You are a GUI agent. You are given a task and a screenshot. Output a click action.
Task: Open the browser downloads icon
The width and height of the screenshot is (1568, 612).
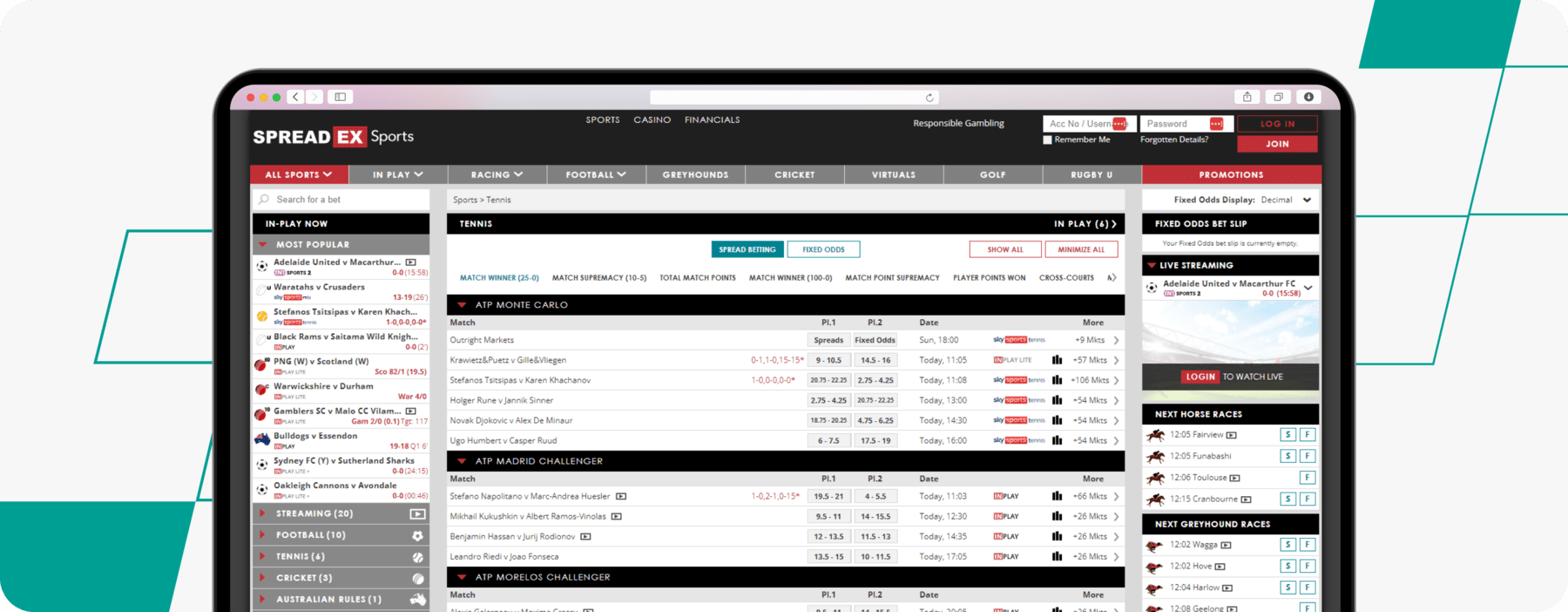(x=1308, y=97)
